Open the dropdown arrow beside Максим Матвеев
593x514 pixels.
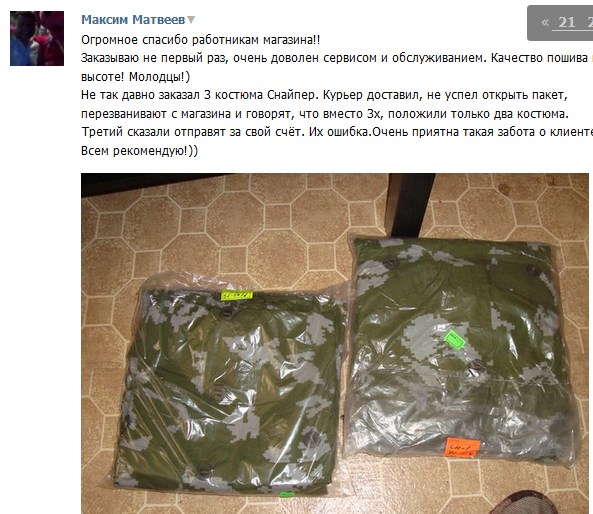(x=191, y=20)
